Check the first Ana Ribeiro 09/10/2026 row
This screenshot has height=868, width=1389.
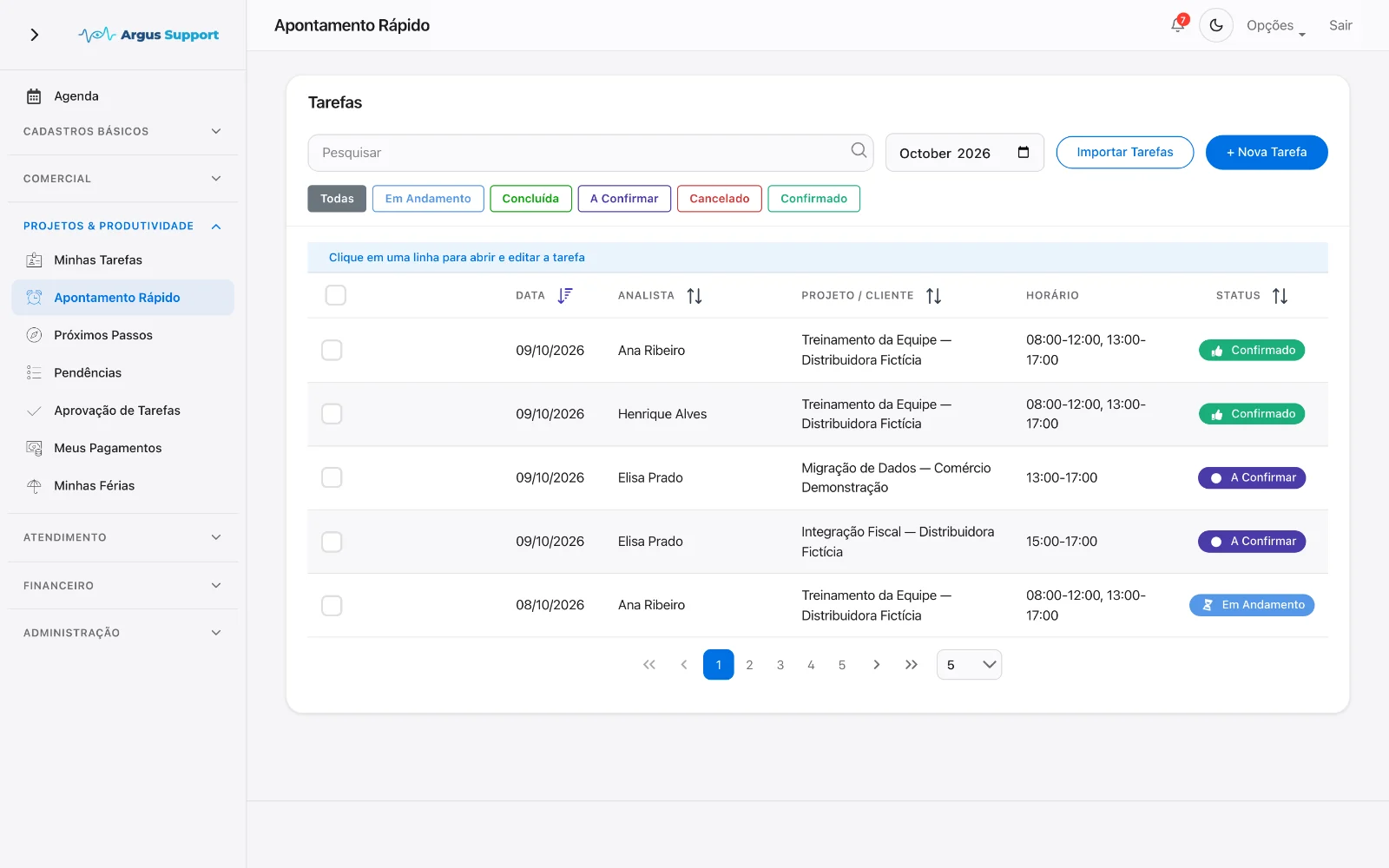click(332, 350)
